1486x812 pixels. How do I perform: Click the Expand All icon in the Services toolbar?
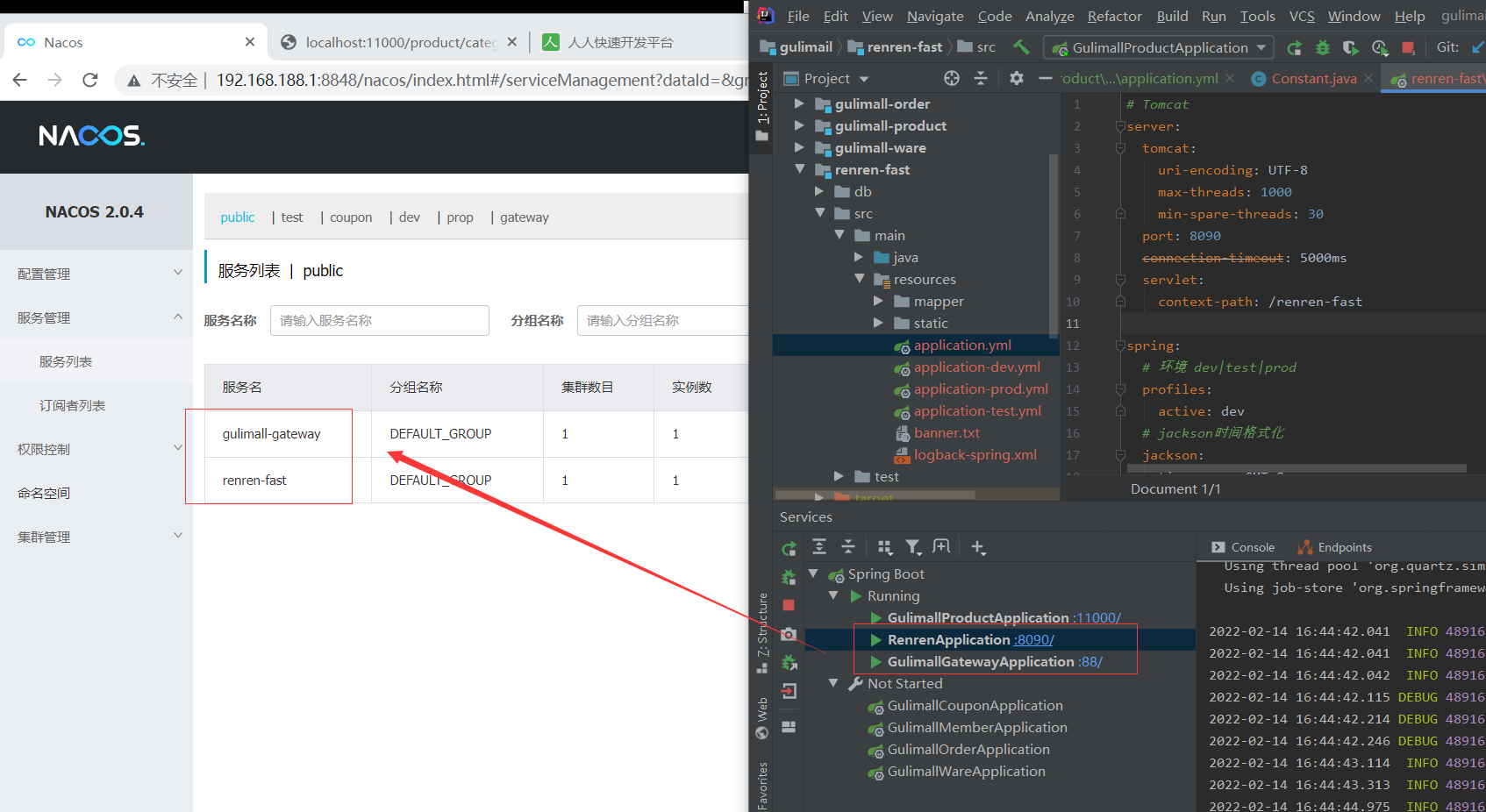[x=819, y=547]
